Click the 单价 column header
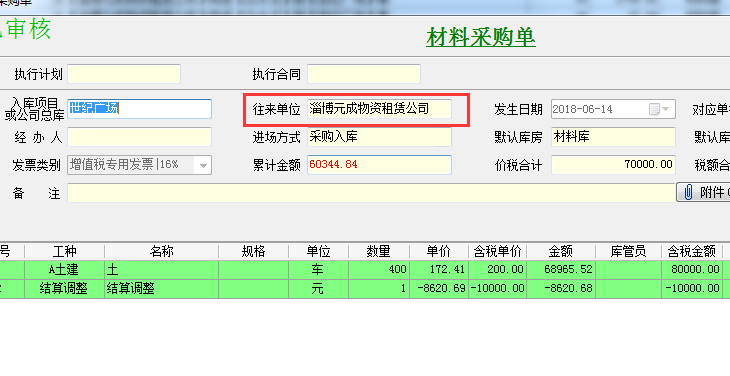Image resolution: width=730 pixels, height=376 pixels. 439,251
